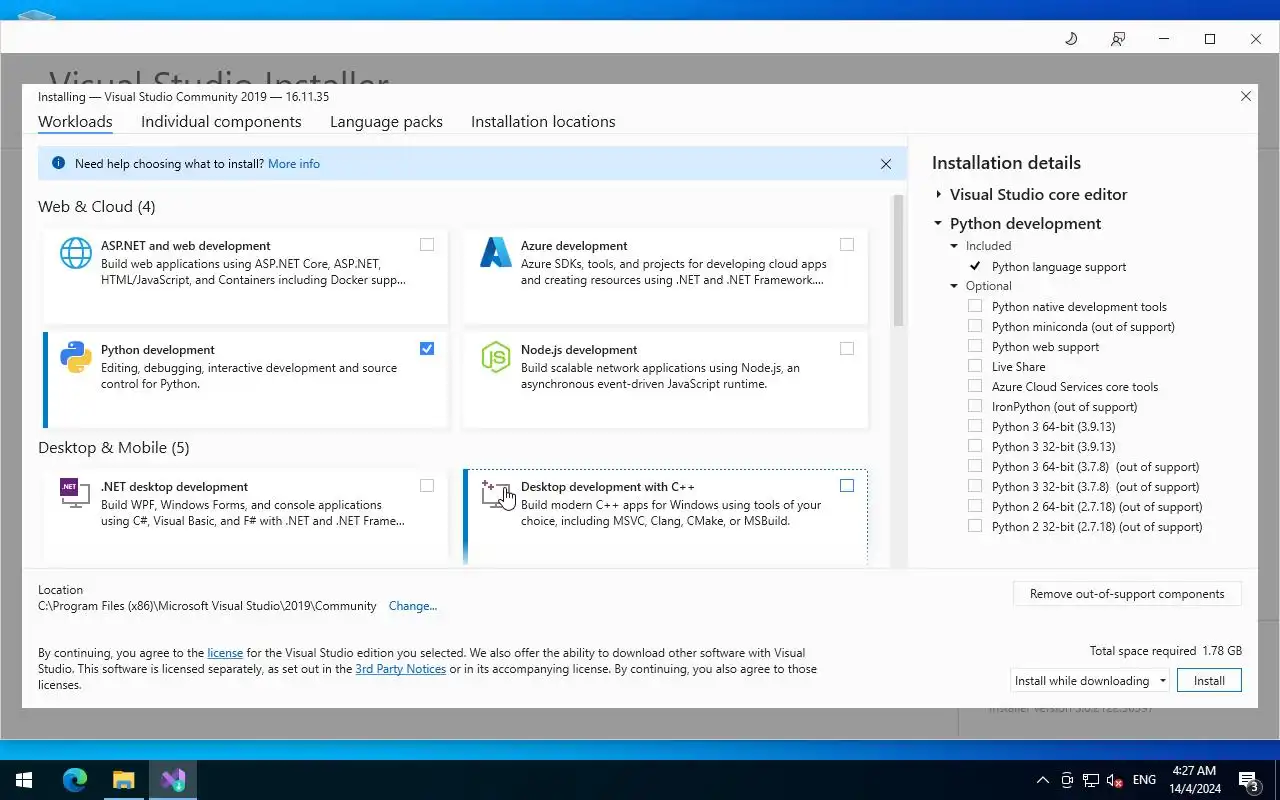Click the ENG language indicator

(x=1144, y=780)
